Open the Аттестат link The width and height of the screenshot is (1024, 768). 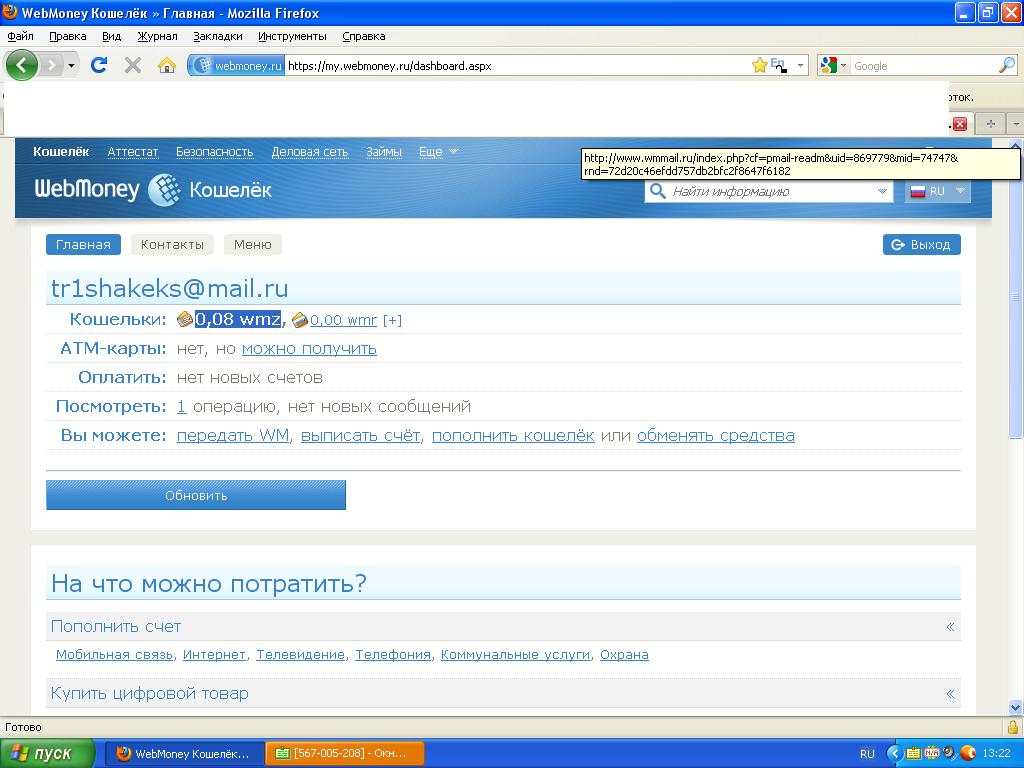click(133, 152)
